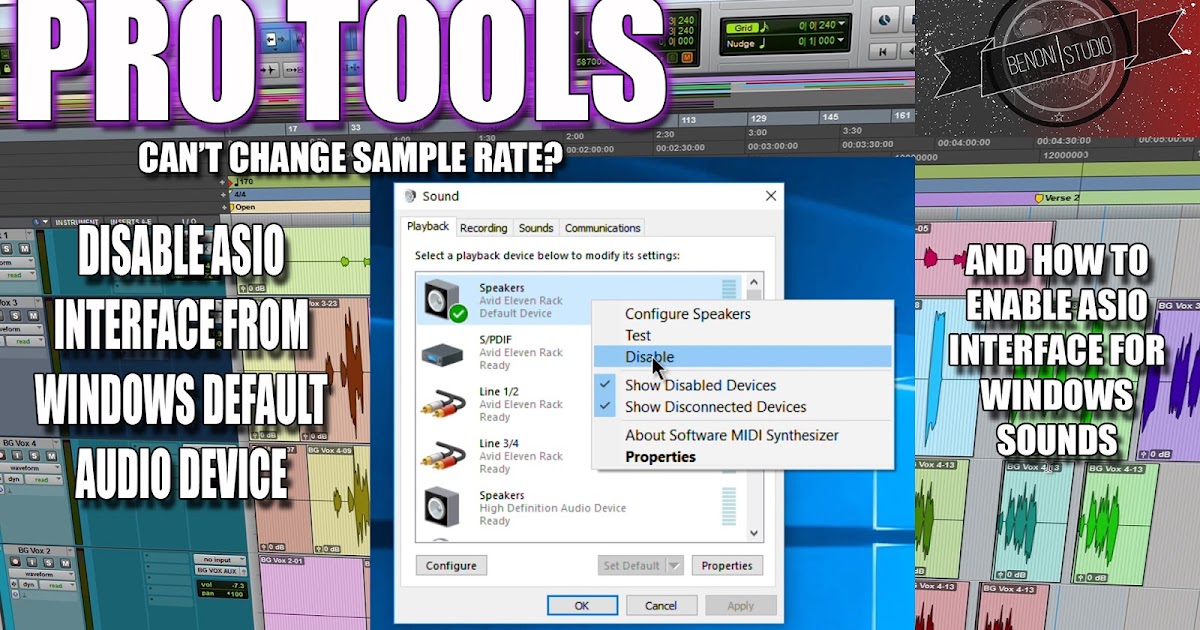This screenshot has height=630, width=1200.
Task: Select the Speakers Avid Eleven Rack device icon
Action: [x=437, y=300]
